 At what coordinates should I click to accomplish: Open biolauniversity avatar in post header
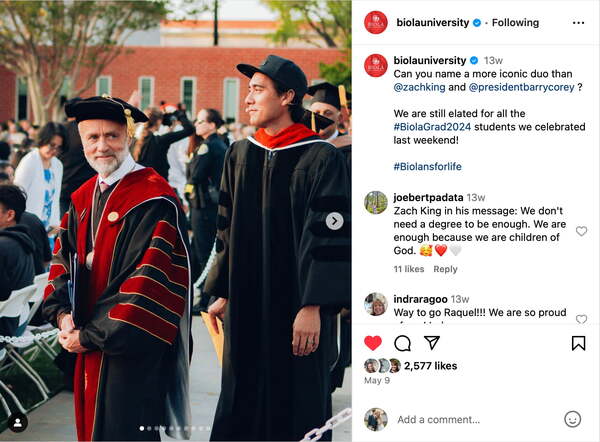pyautogui.click(x=376, y=23)
